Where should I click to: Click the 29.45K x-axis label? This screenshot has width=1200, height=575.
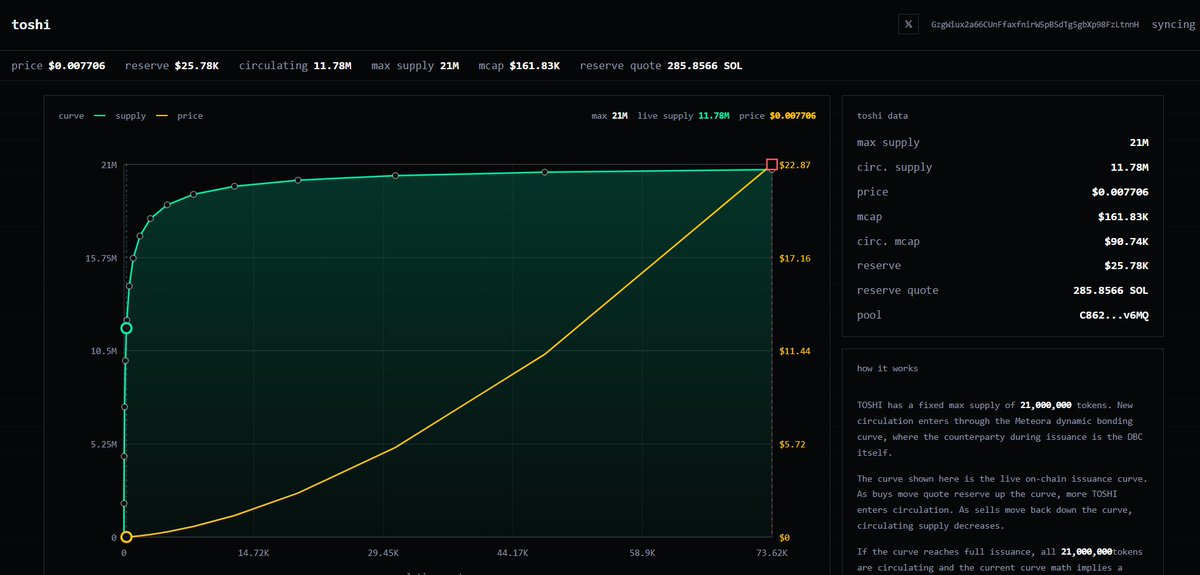coord(383,552)
